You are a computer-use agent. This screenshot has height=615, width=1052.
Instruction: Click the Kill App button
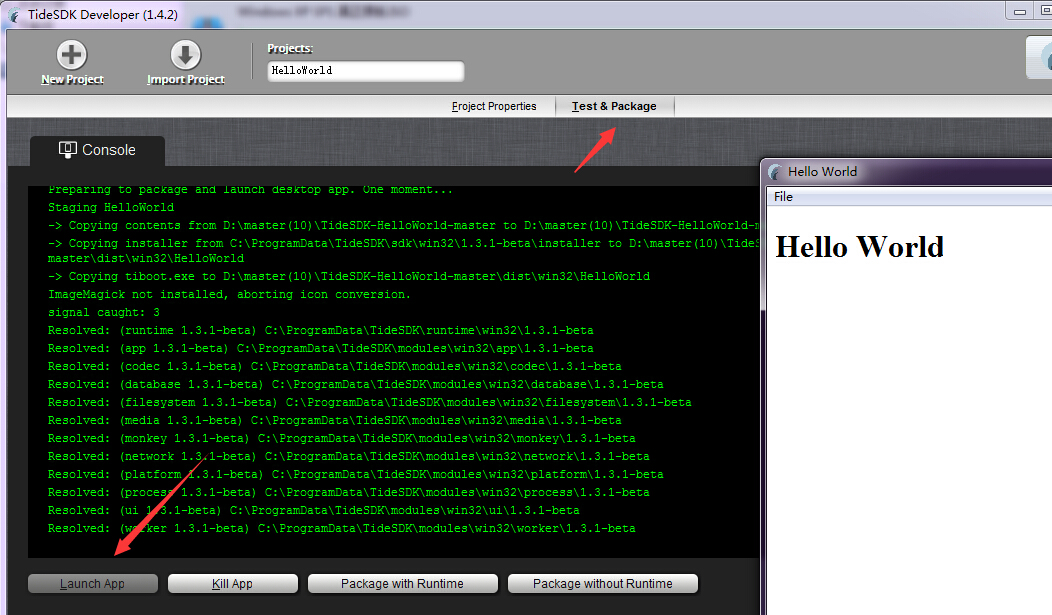tap(232, 583)
